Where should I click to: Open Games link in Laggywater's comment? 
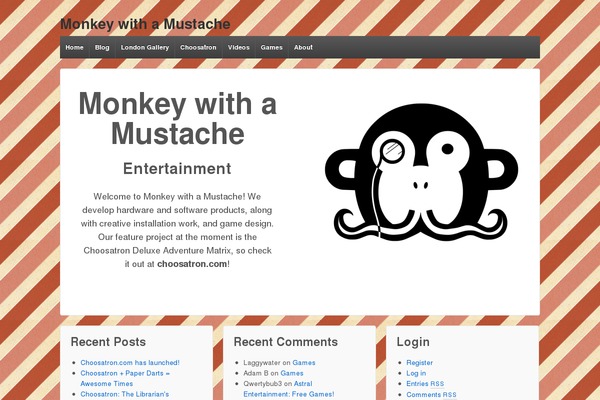[x=304, y=362]
